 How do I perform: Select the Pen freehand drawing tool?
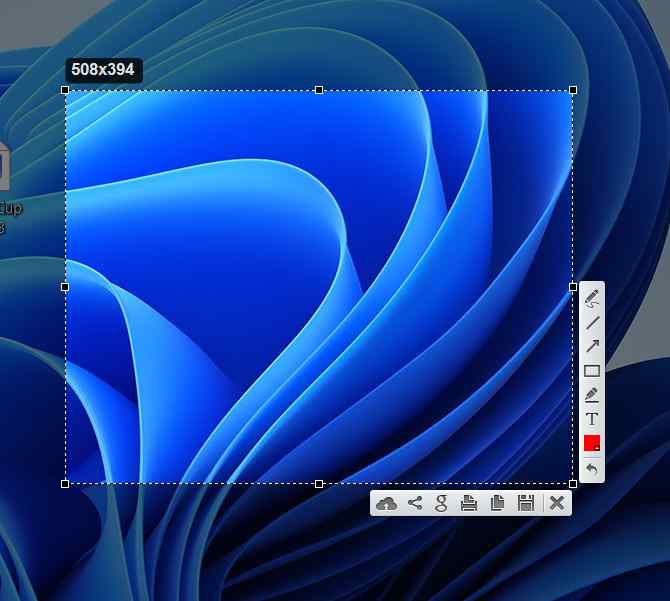592,298
